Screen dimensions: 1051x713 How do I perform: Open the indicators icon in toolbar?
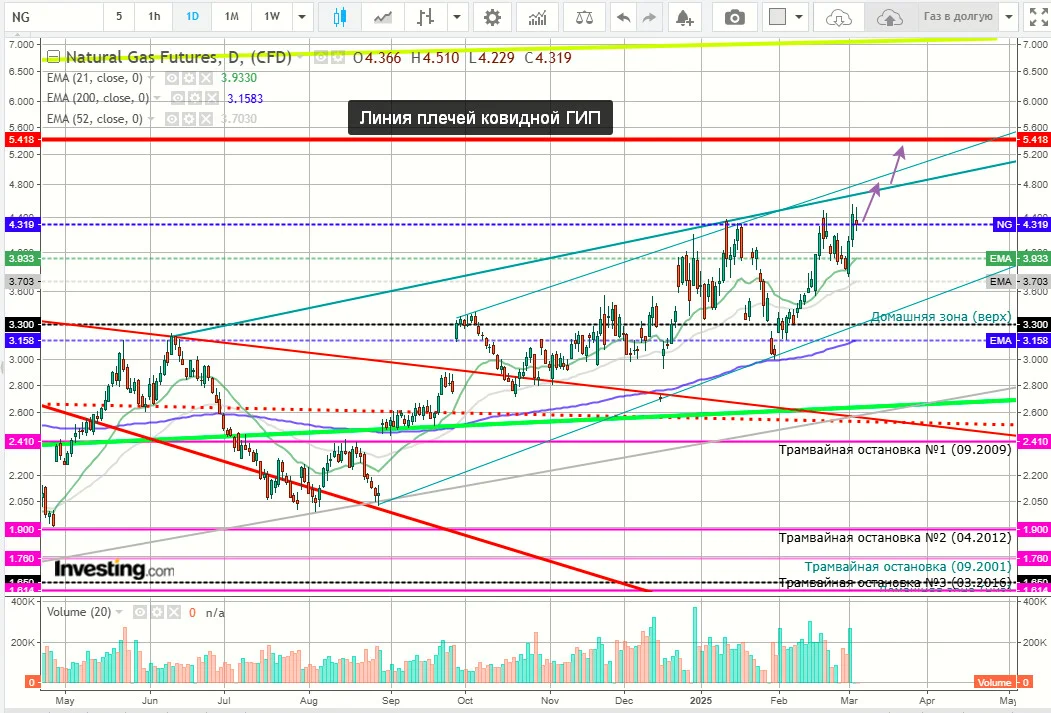pos(537,17)
